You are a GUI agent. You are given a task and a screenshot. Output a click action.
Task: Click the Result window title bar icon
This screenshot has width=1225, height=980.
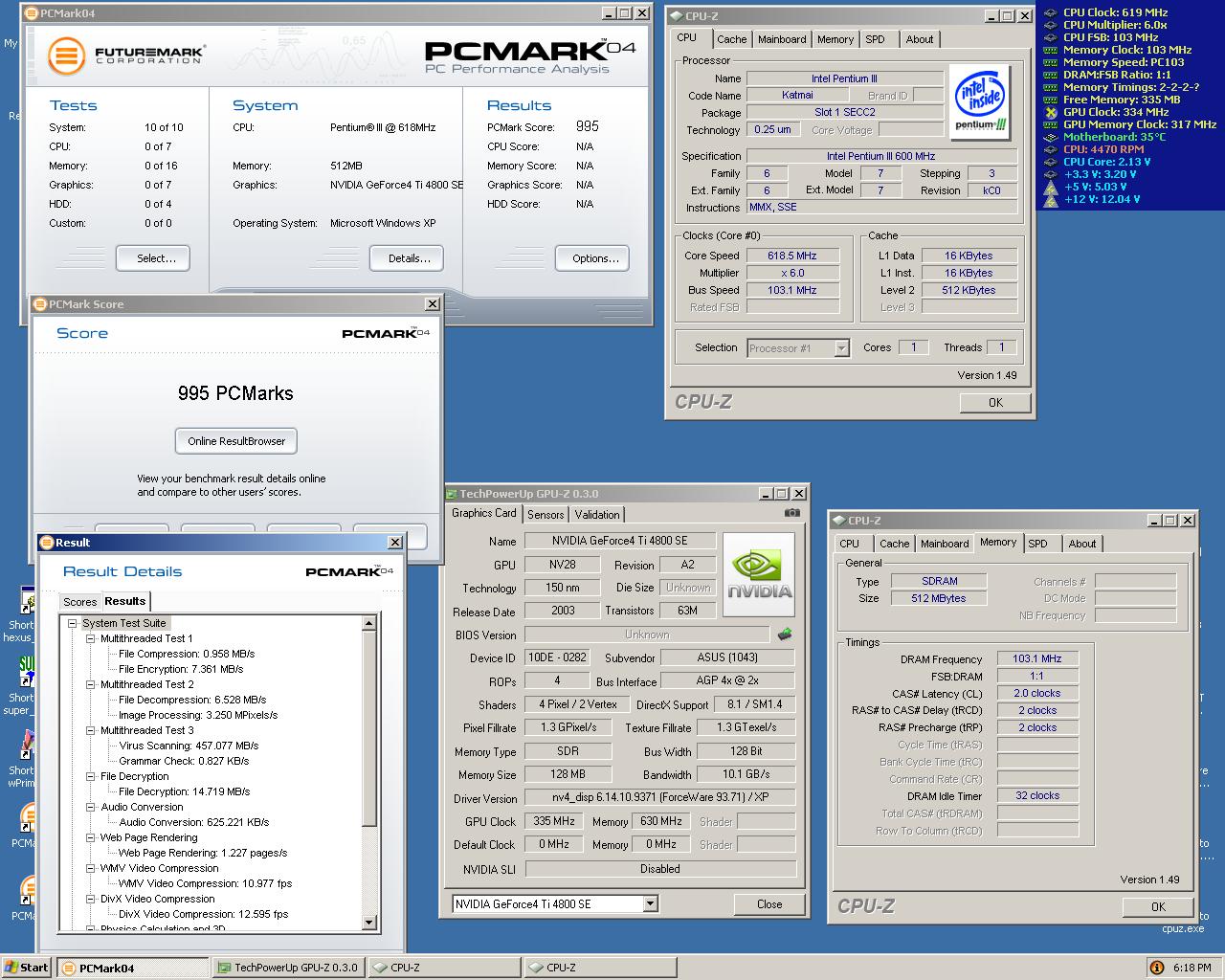[46, 543]
